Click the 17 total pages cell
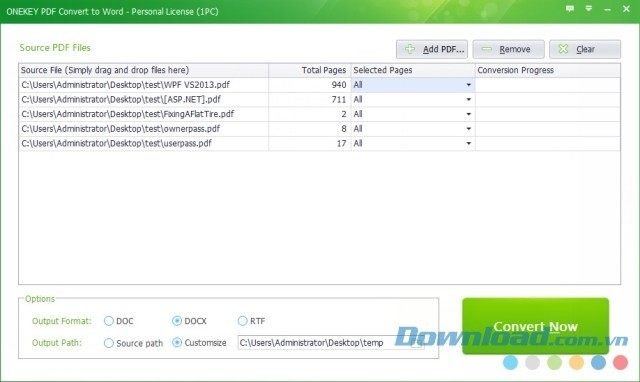The image size is (640, 382). coord(310,144)
